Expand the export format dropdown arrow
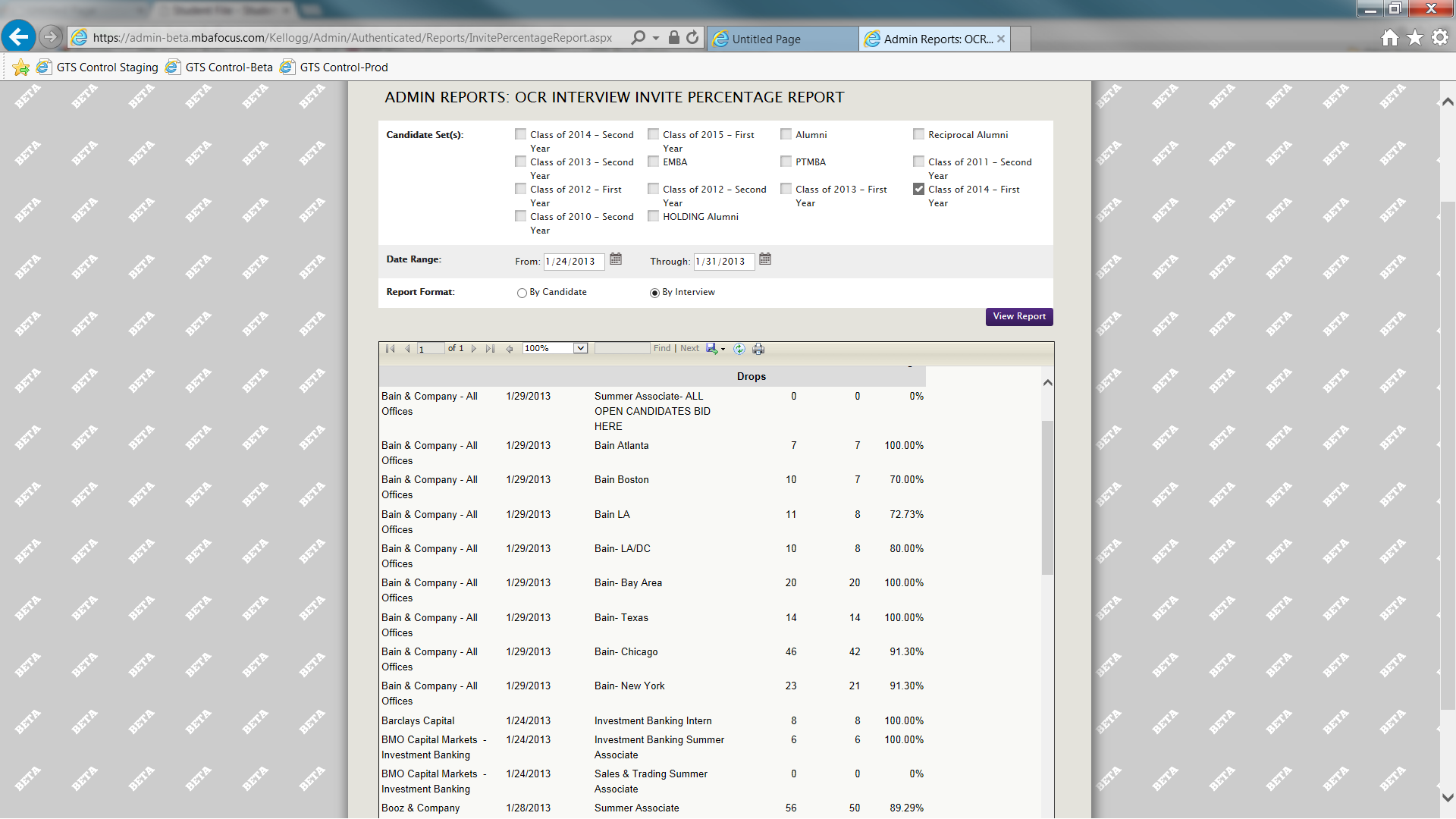This screenshot has width=1456, height=819. point(723,350)
